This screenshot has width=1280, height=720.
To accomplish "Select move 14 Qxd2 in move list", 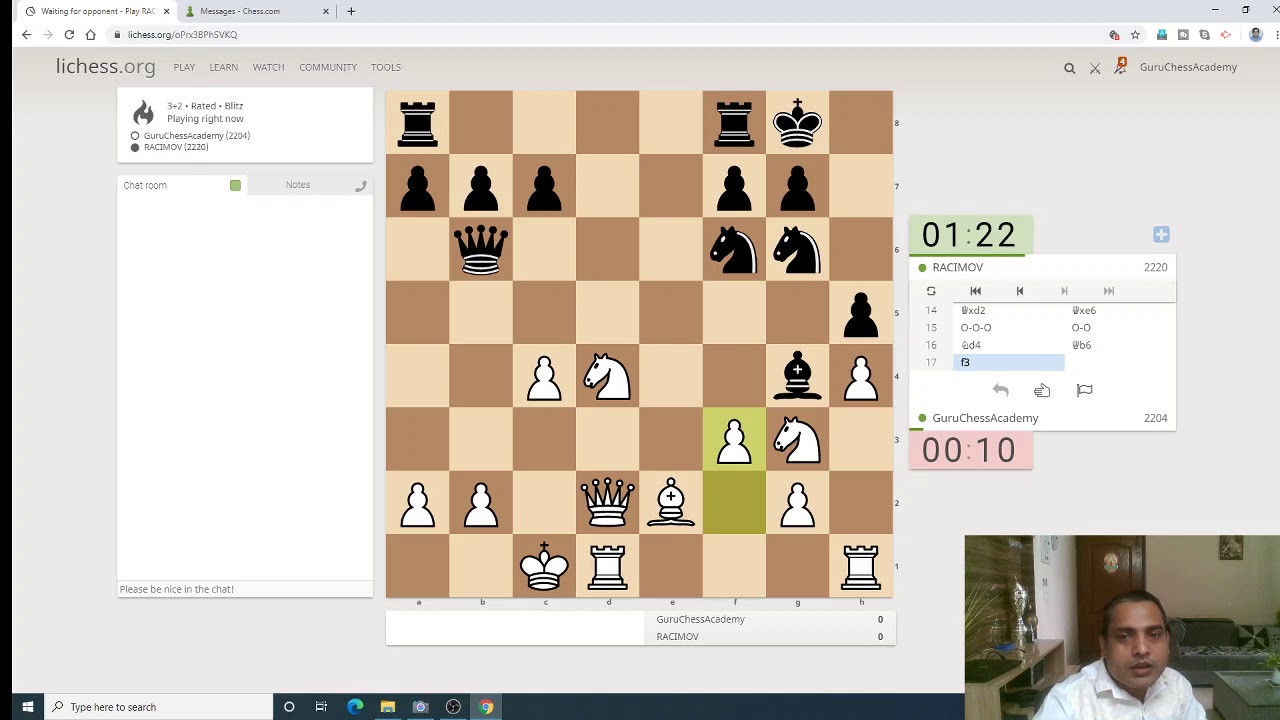I will (x=1008, y=310).
